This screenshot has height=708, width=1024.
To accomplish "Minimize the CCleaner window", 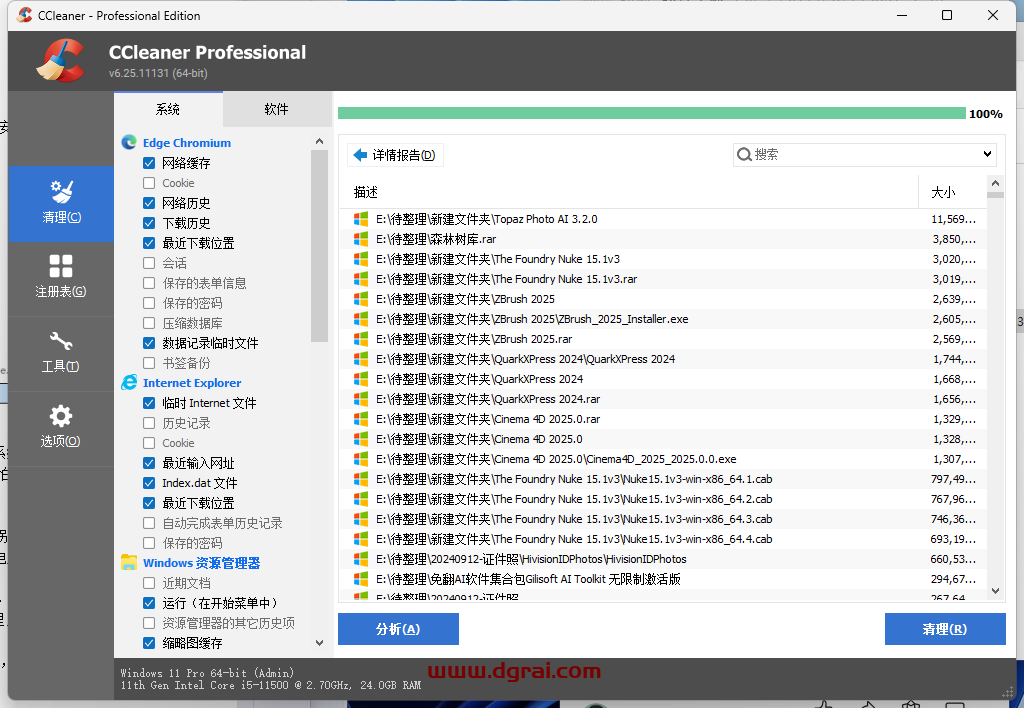I will pyautogui.click(x=902, y=15).
